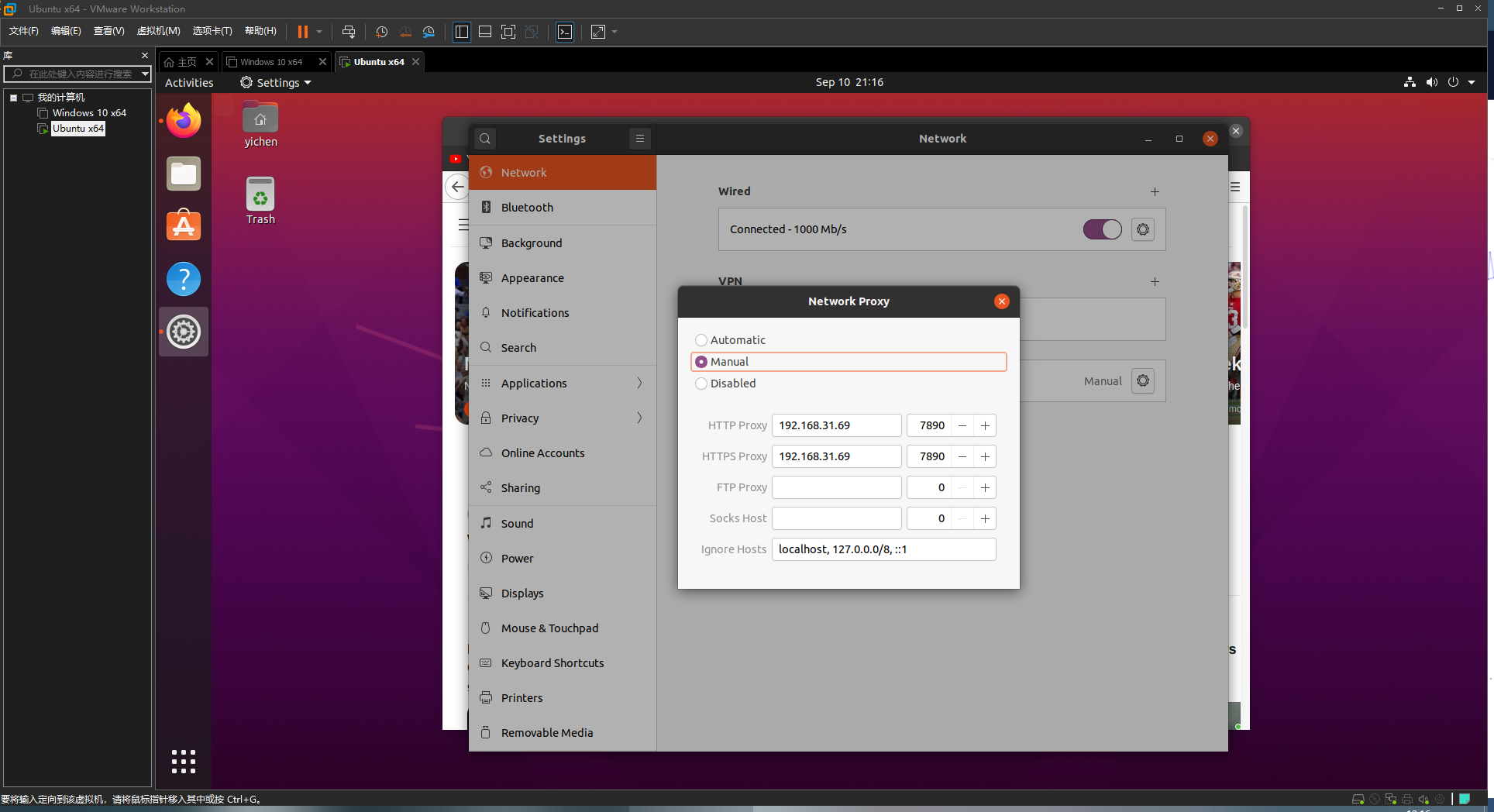Open the Snapshot Manager
Image resolution: width=1494 pixels, height=812 pixels.
[x=429, y=32]
